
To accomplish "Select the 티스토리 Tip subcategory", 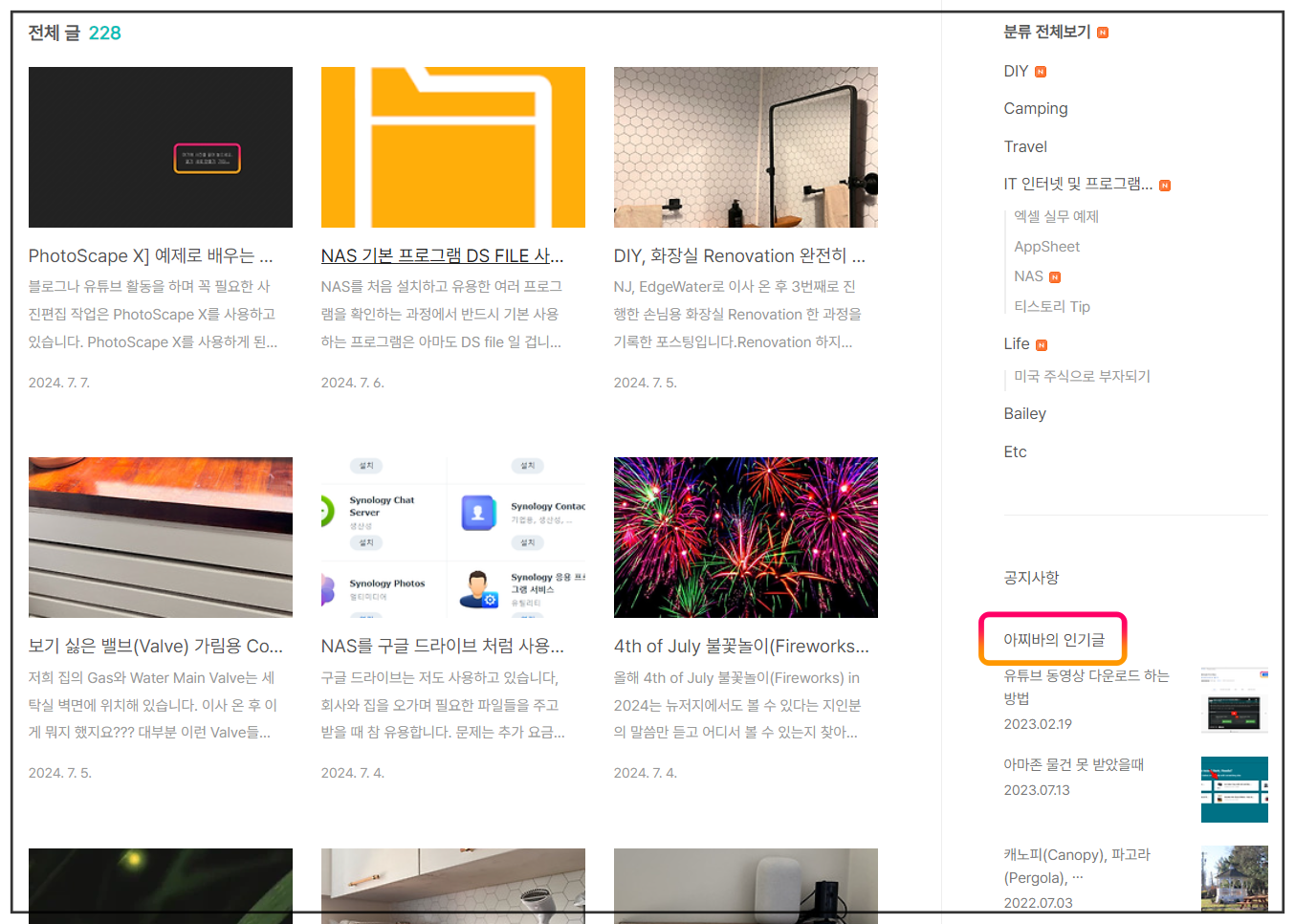I will [x=1052, y=306].
